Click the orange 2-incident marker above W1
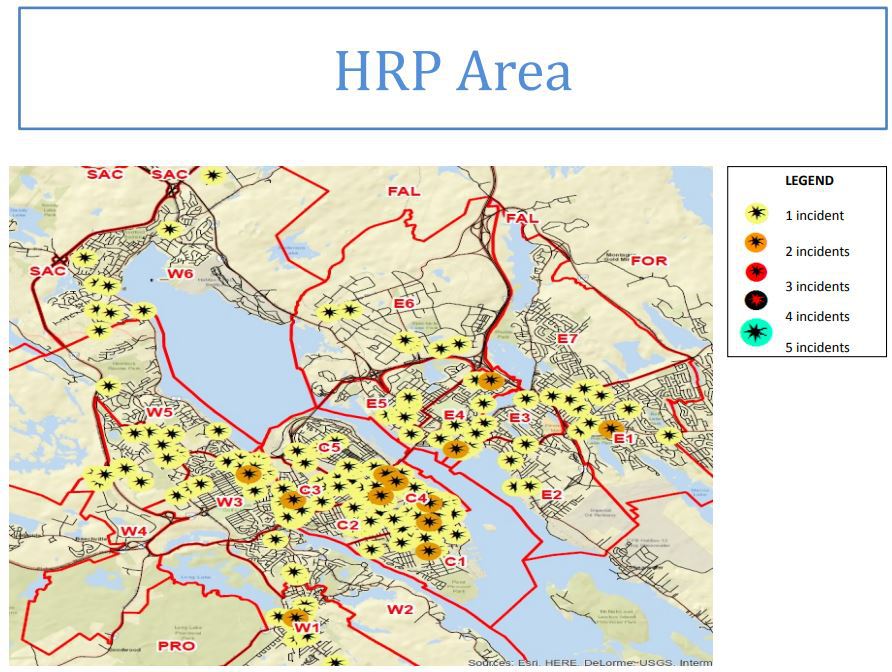Screen dimensions: 892x672 coord(295,617)
